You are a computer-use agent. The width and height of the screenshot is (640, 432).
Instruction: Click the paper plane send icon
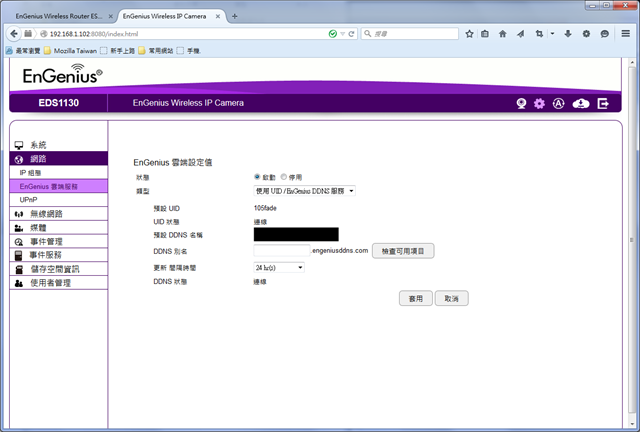point(520,34)
